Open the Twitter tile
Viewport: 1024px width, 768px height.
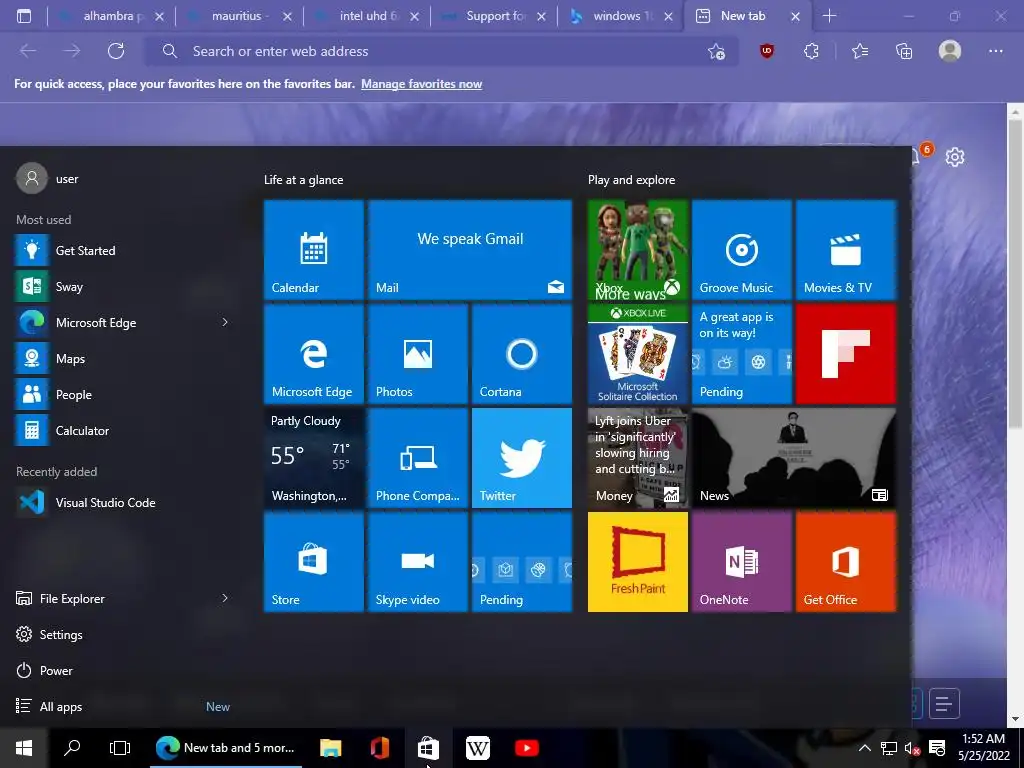click(x=522, y=458)
